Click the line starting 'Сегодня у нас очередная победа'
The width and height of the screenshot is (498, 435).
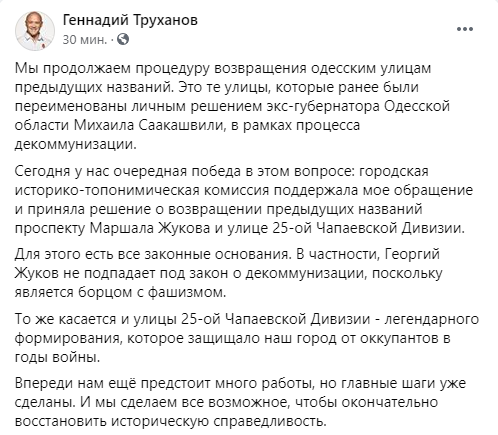[x=222, y=171]
